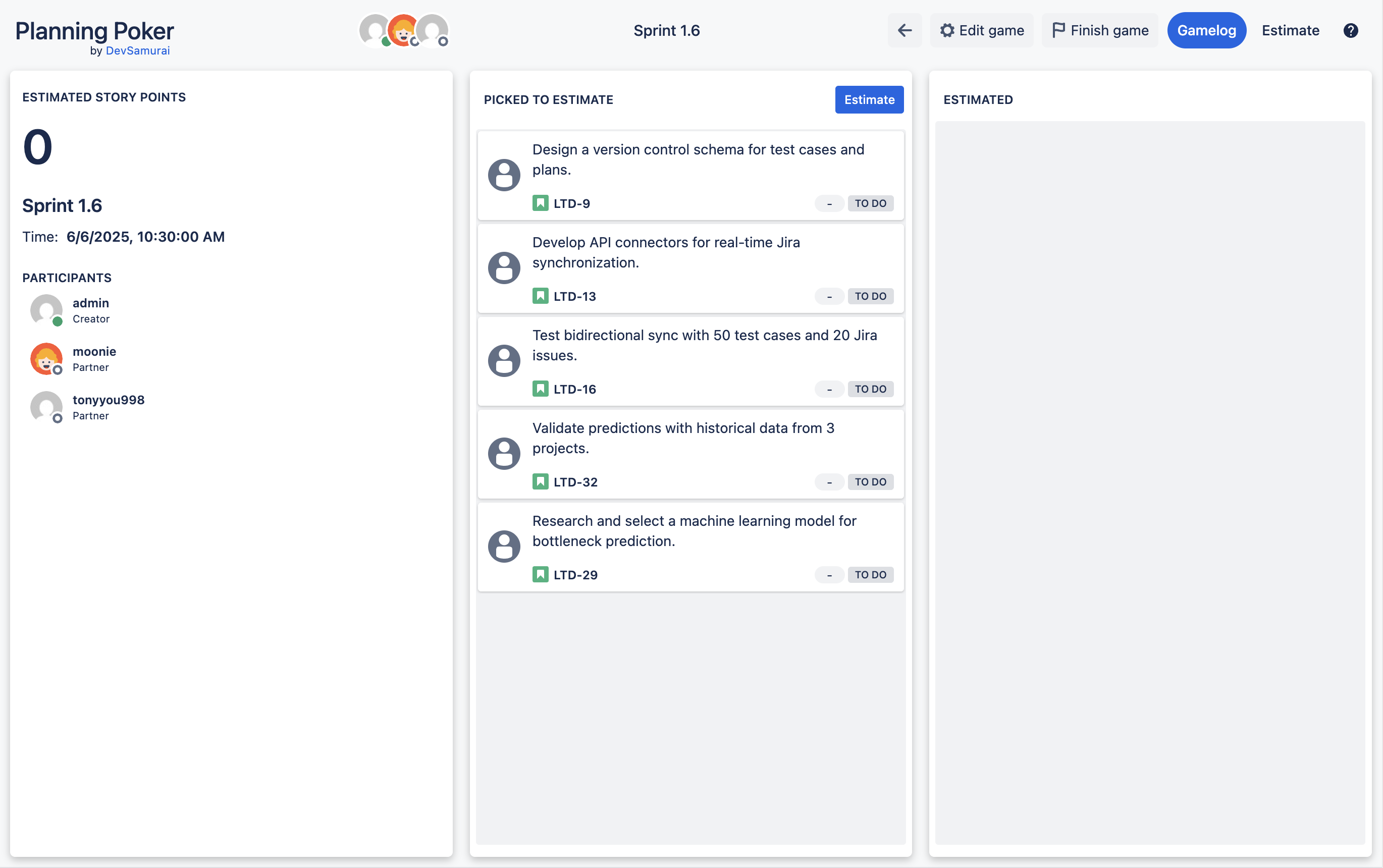Screen dimensions: 1383x868
Task: Click the TO DO status on LTD-9
Action: point(870,203)
